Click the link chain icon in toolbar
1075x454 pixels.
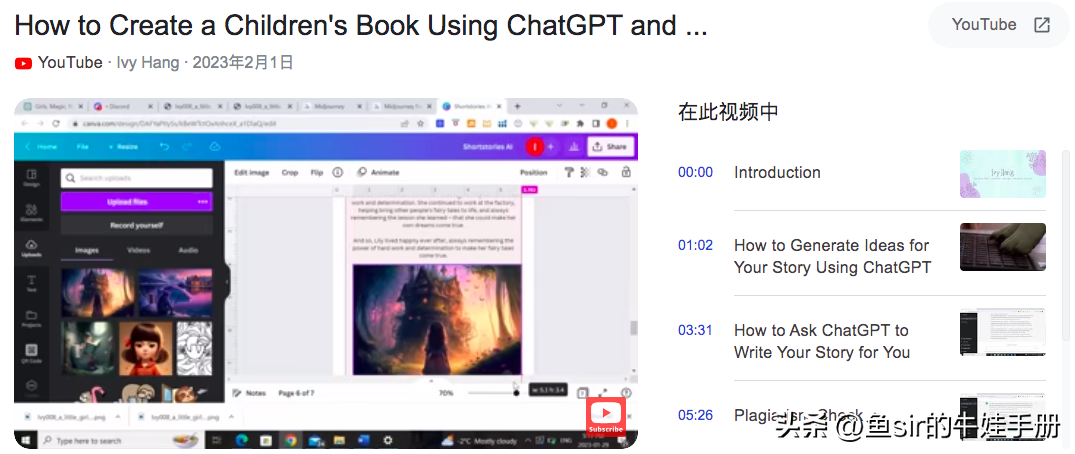(x=603, y=172)
